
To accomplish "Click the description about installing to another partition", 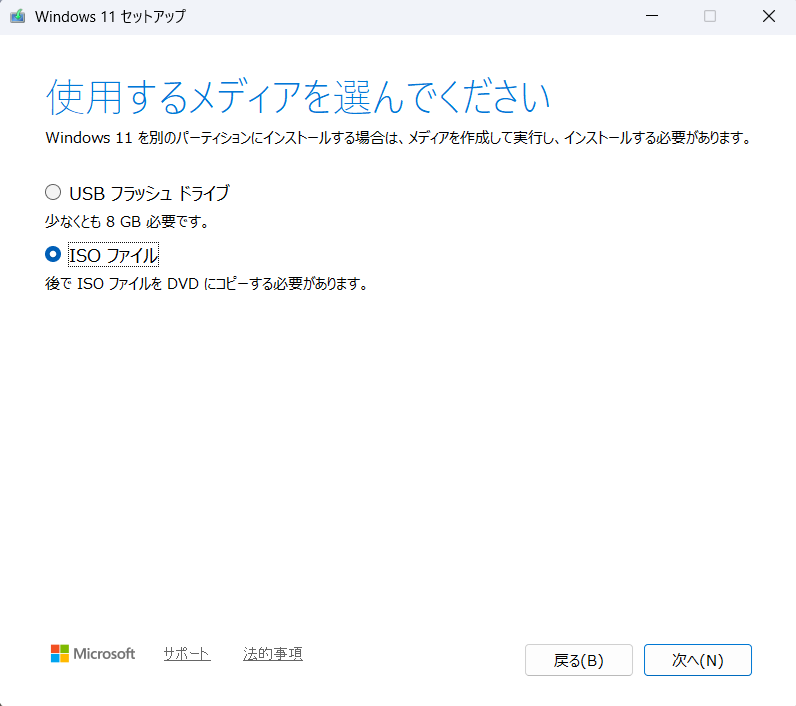I will (x=399, y=138).
